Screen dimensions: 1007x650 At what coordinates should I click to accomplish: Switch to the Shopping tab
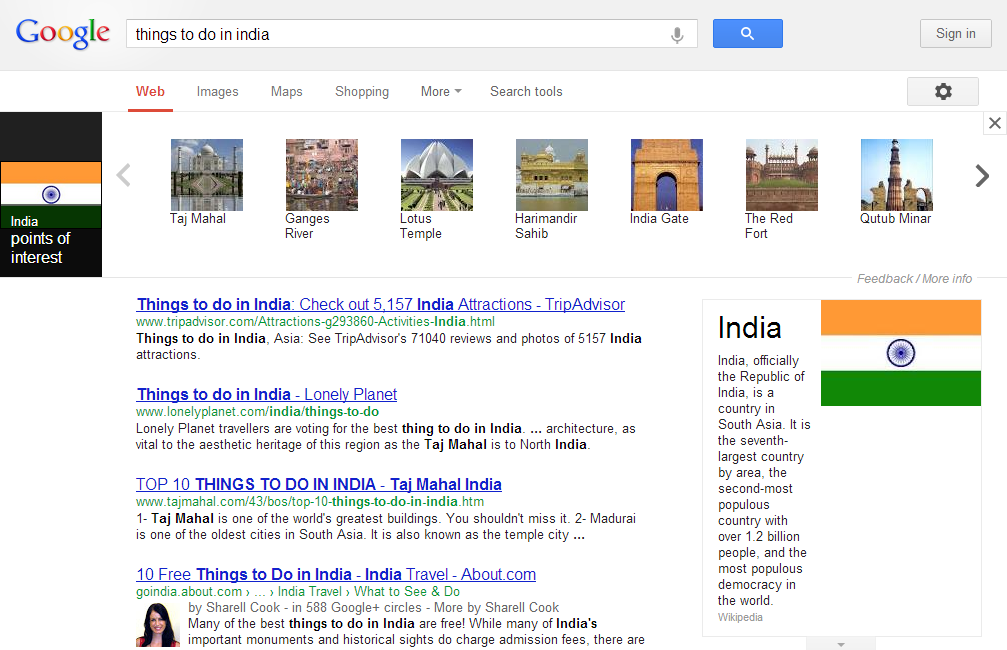362,92
